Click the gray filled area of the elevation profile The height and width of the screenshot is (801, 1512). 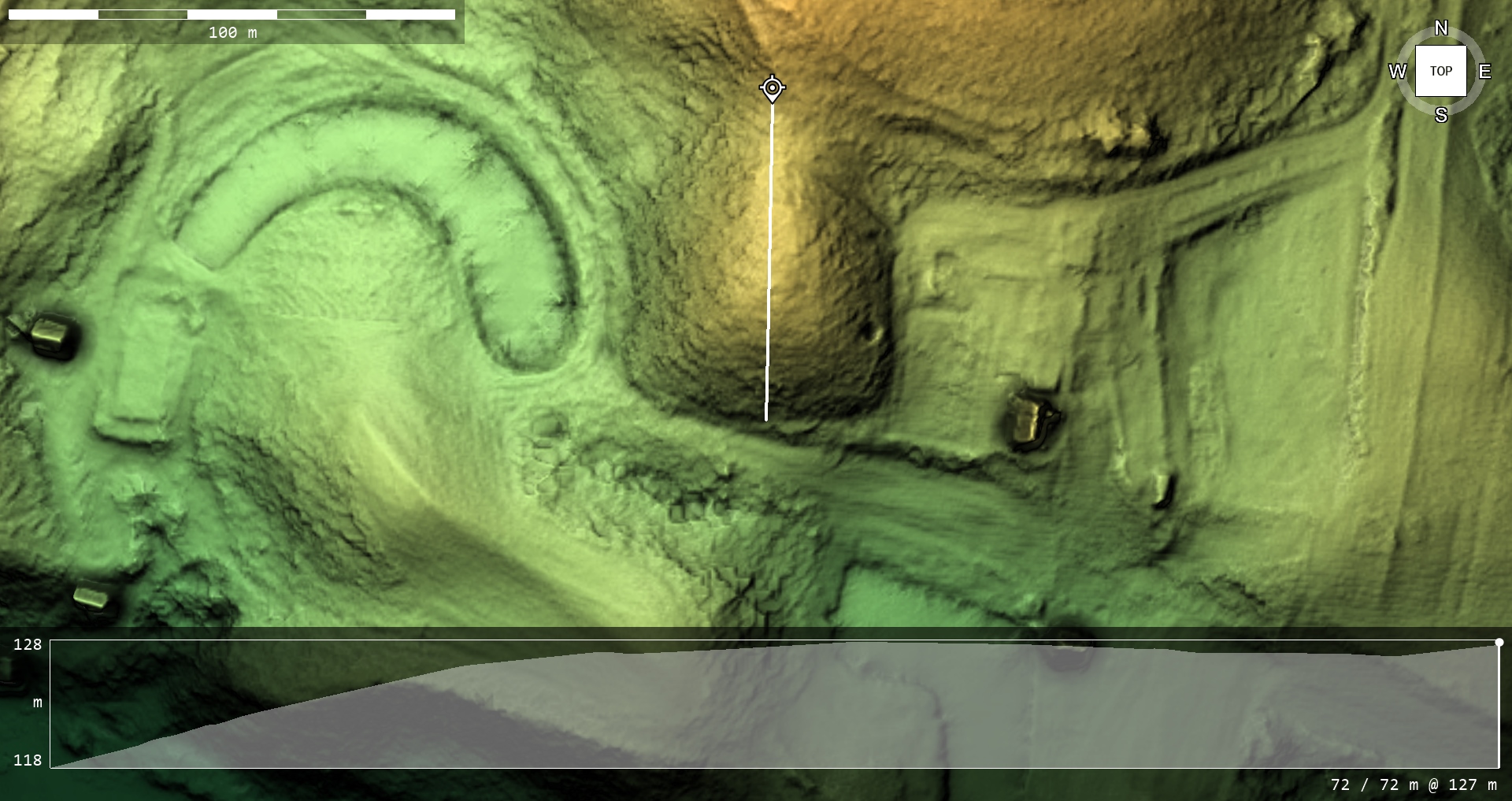pos(866,709)
